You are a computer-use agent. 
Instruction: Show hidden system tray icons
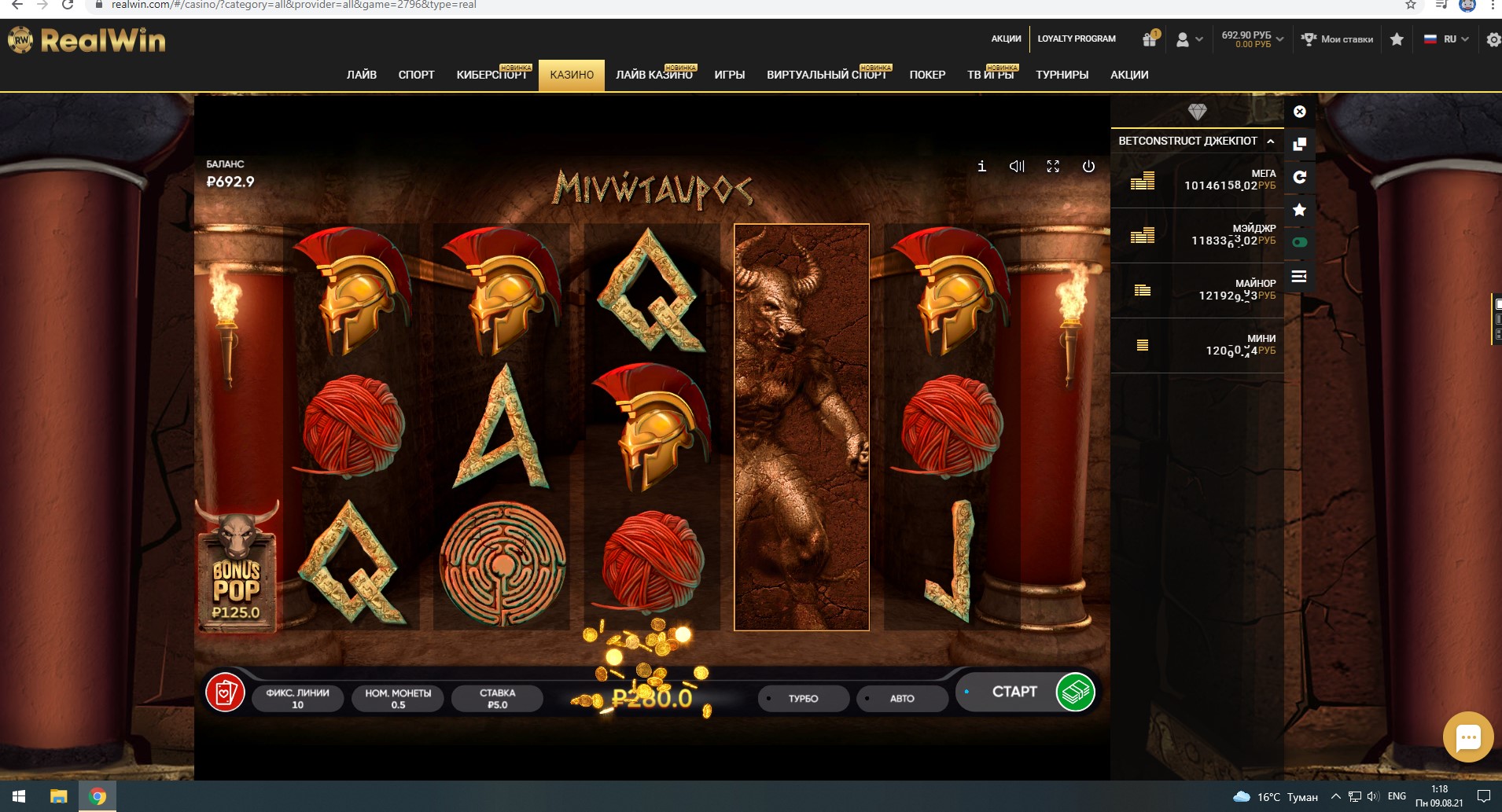coord(1335,796)
